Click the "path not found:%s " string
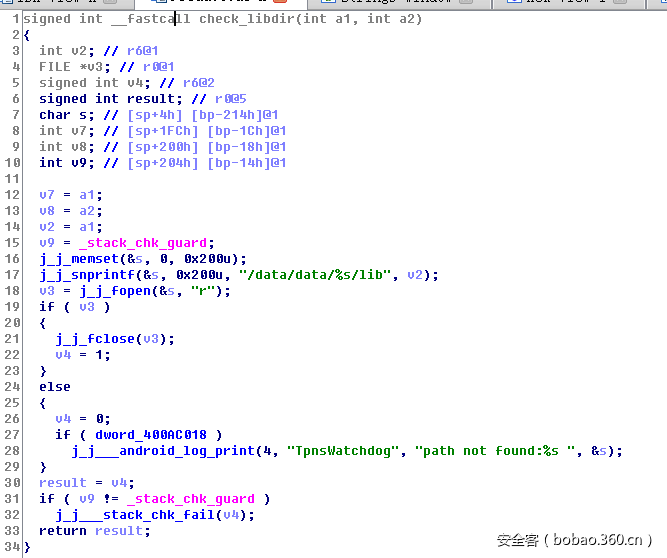 click(495, 451)
